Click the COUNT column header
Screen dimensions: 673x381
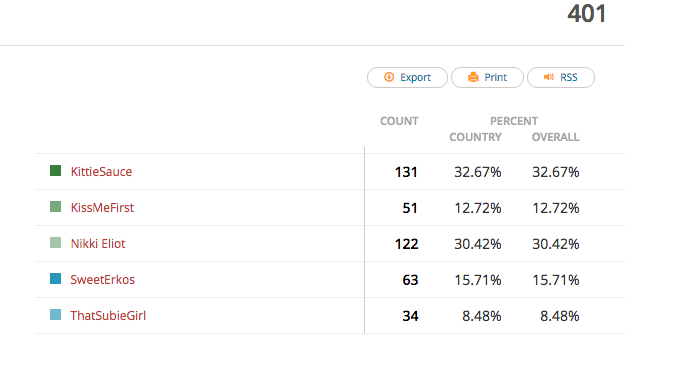[x=399, y=121]
